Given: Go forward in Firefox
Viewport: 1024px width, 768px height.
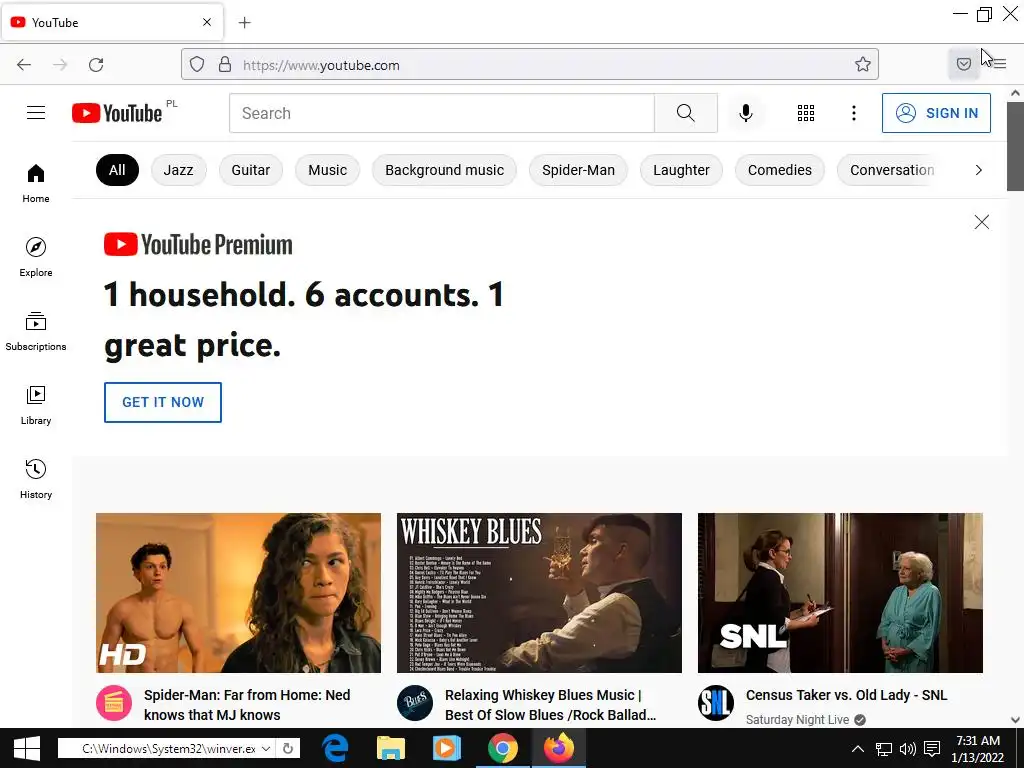Looking at the screenshot, I should coord(60,65).
